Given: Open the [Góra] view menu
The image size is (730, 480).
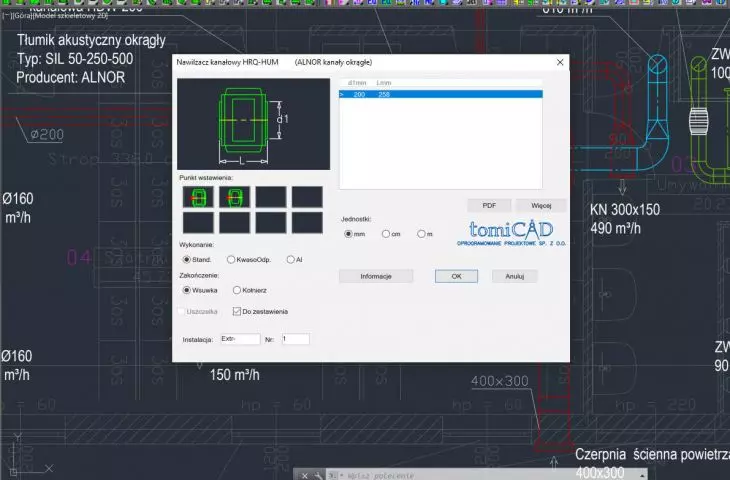Looking at the screenshot, I should coord(22,15).
